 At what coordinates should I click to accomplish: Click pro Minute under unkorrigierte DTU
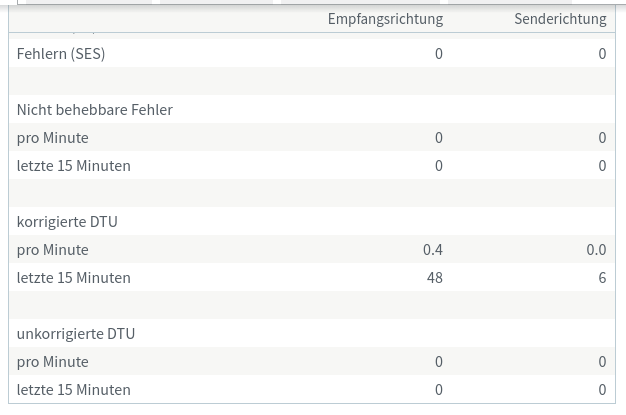pyautogui.click(x=52, y=361)
